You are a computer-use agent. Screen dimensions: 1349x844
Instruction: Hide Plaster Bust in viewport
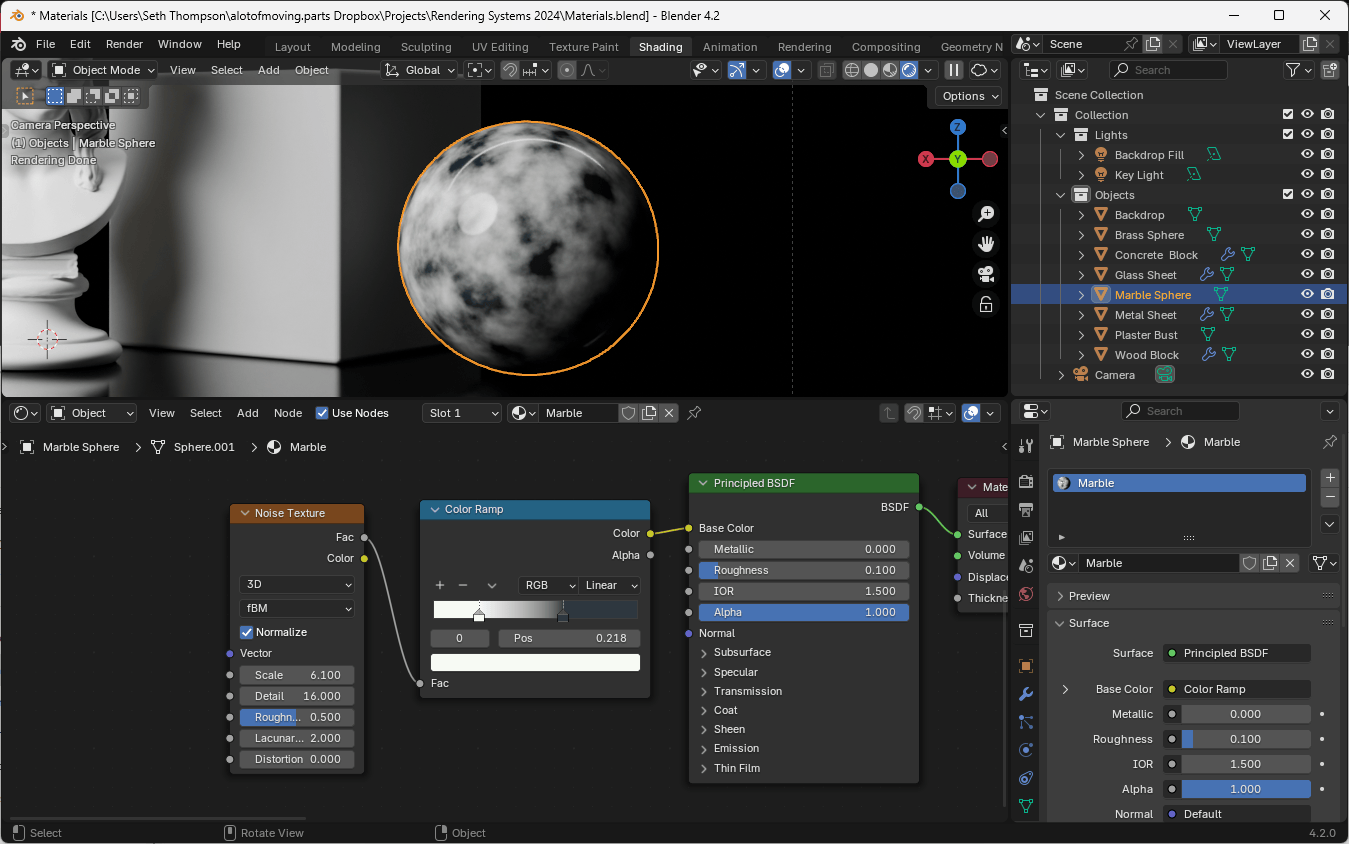pyautogui.click(x=1307, y=335)
